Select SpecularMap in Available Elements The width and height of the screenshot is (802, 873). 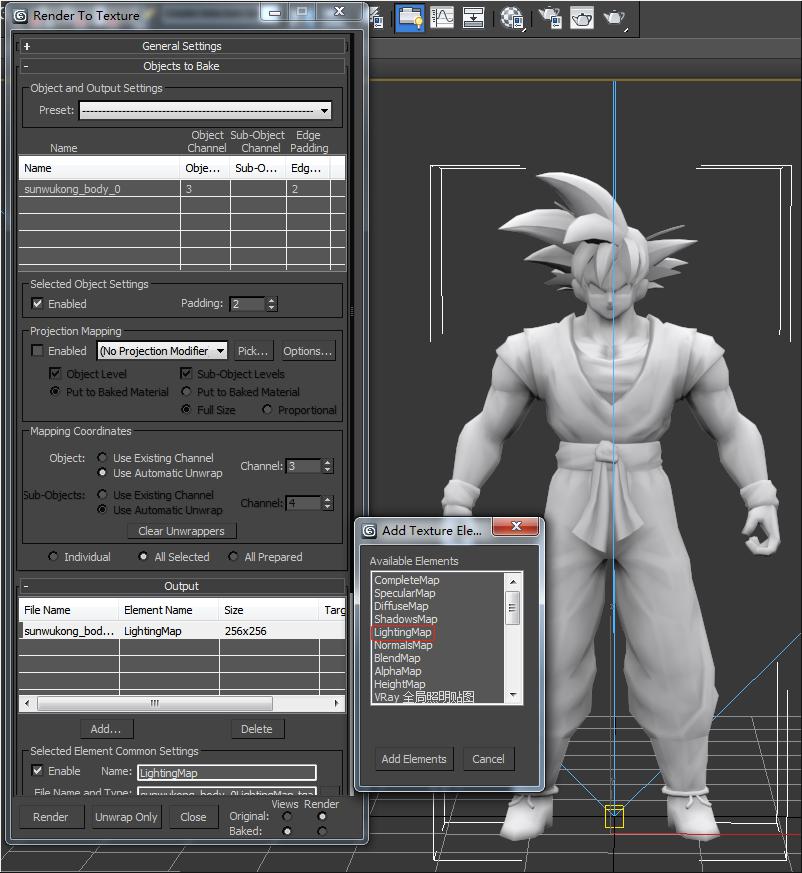point(405,593)
